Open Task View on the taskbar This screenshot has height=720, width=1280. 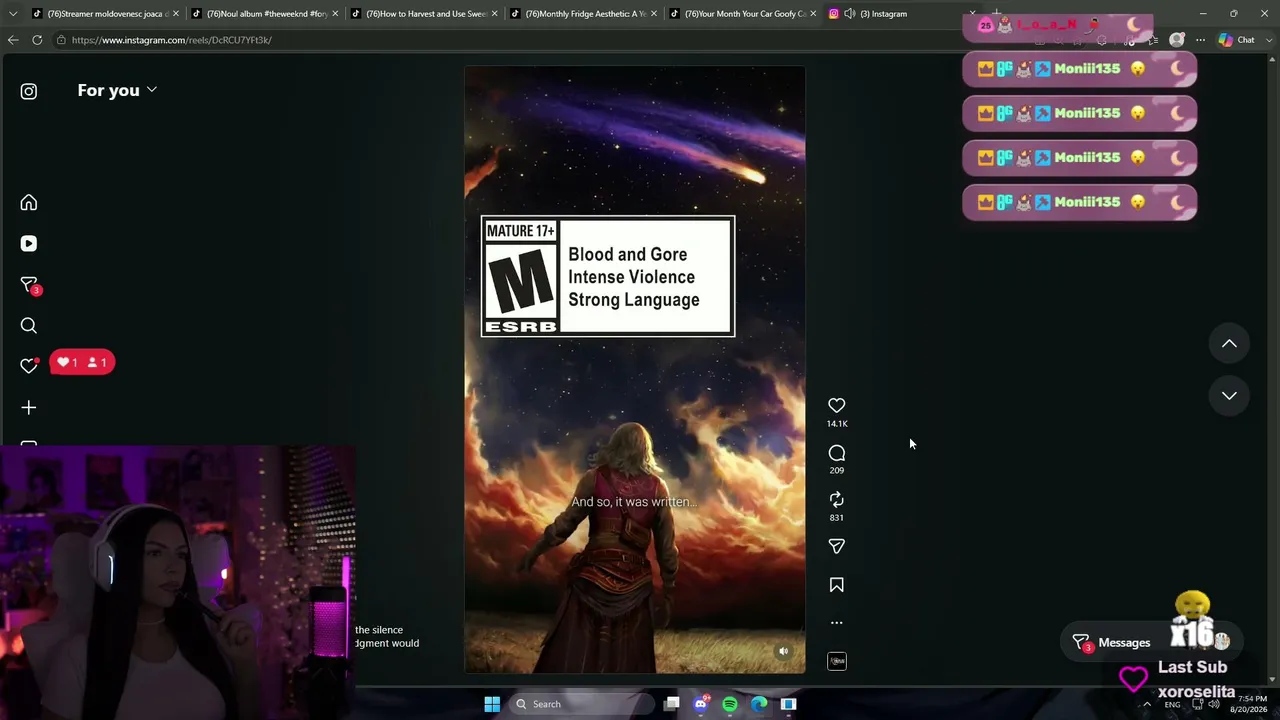tap(672, 704)
